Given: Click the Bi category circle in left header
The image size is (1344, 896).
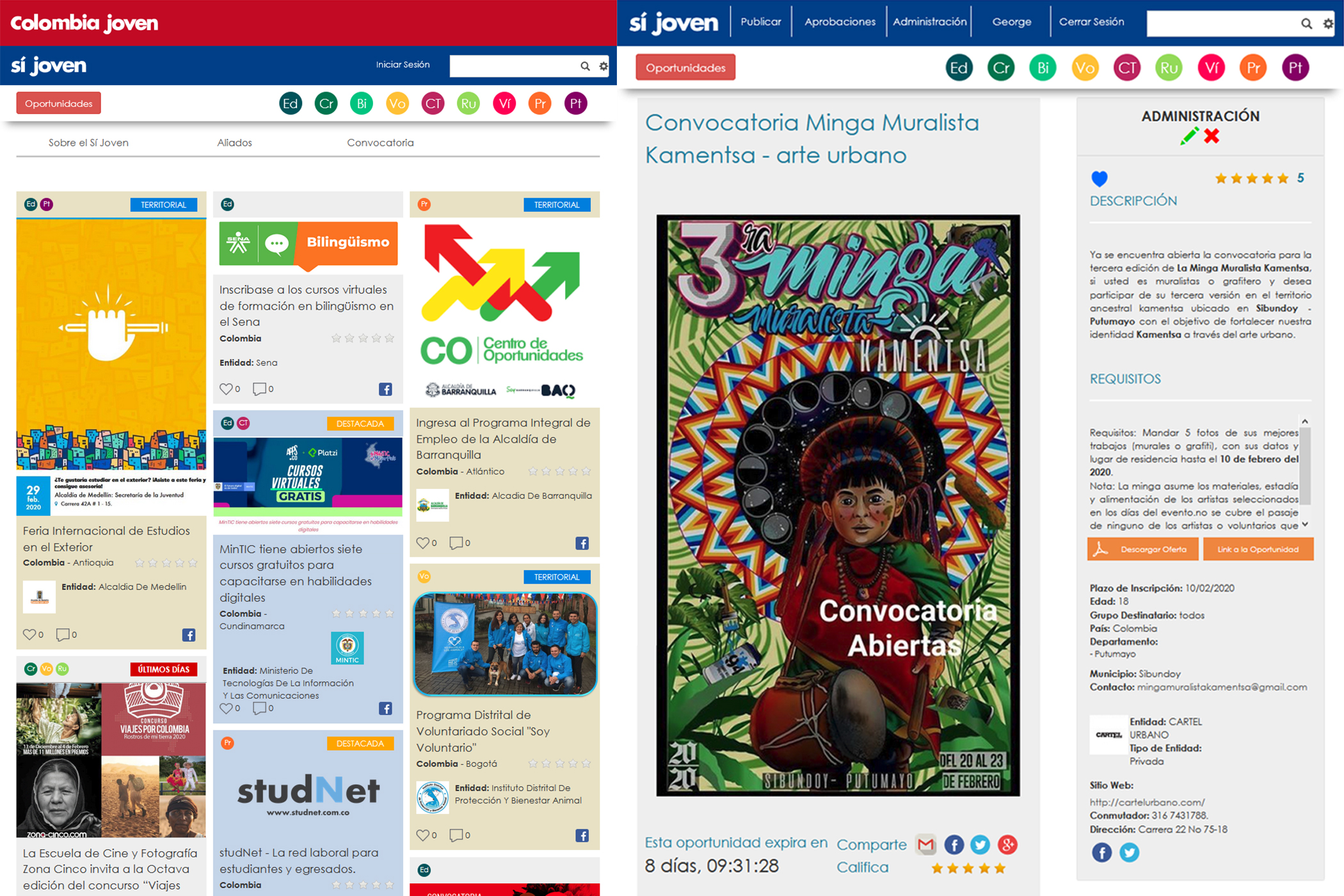Looking at the screenshot, I should [362, 104].
